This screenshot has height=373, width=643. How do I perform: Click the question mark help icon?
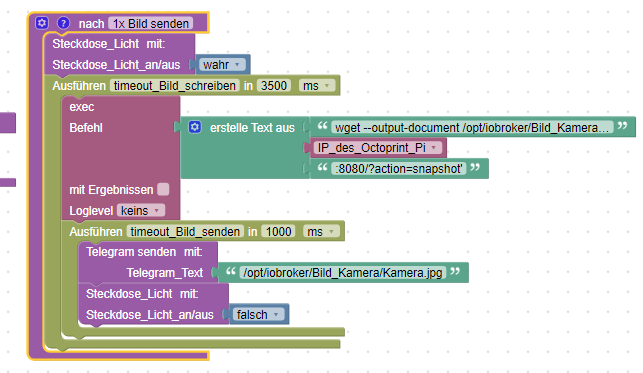click(x=63, y=23)
